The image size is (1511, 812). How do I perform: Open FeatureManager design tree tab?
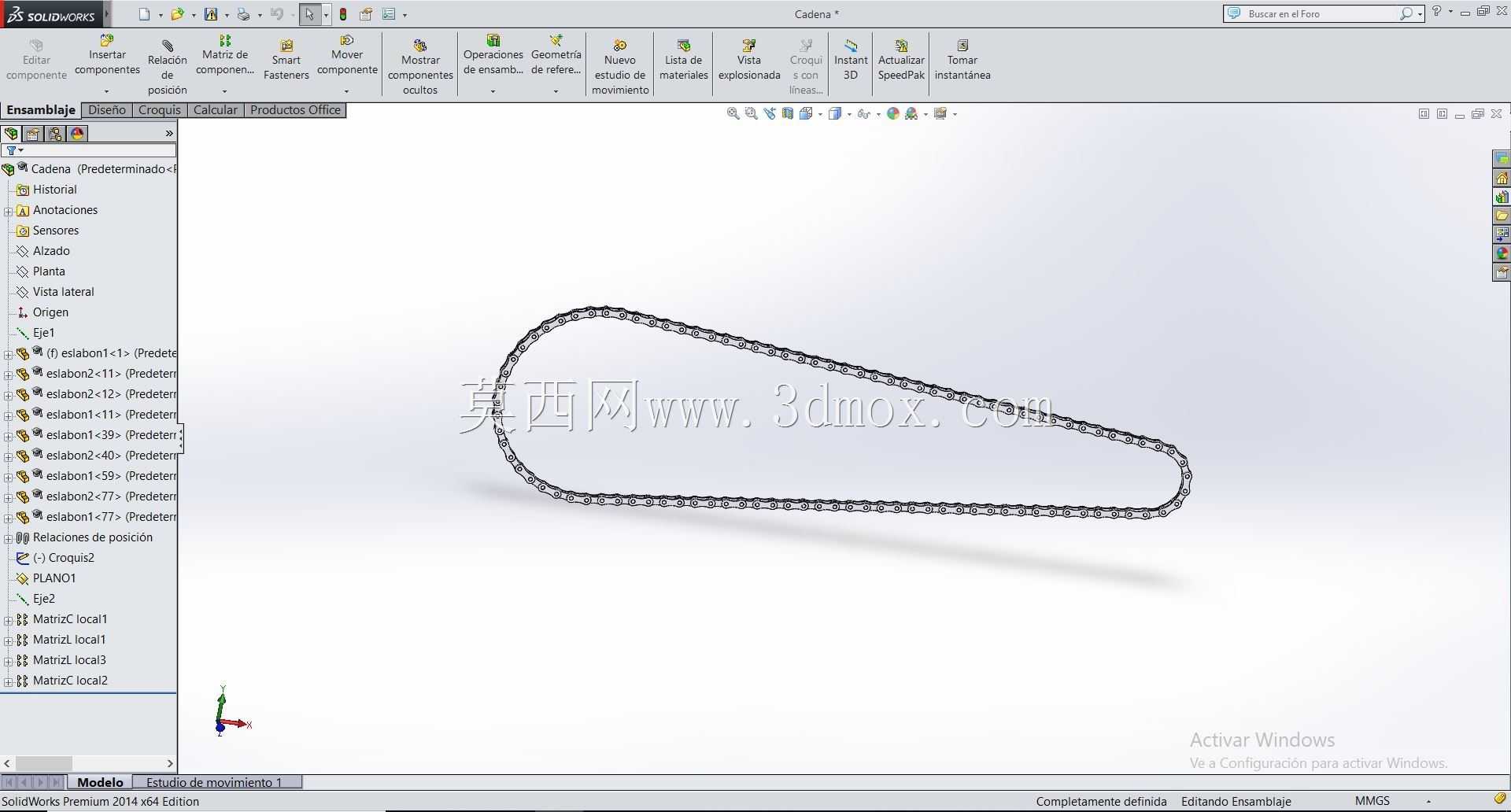pyautogui.click(x=11, y=134)
